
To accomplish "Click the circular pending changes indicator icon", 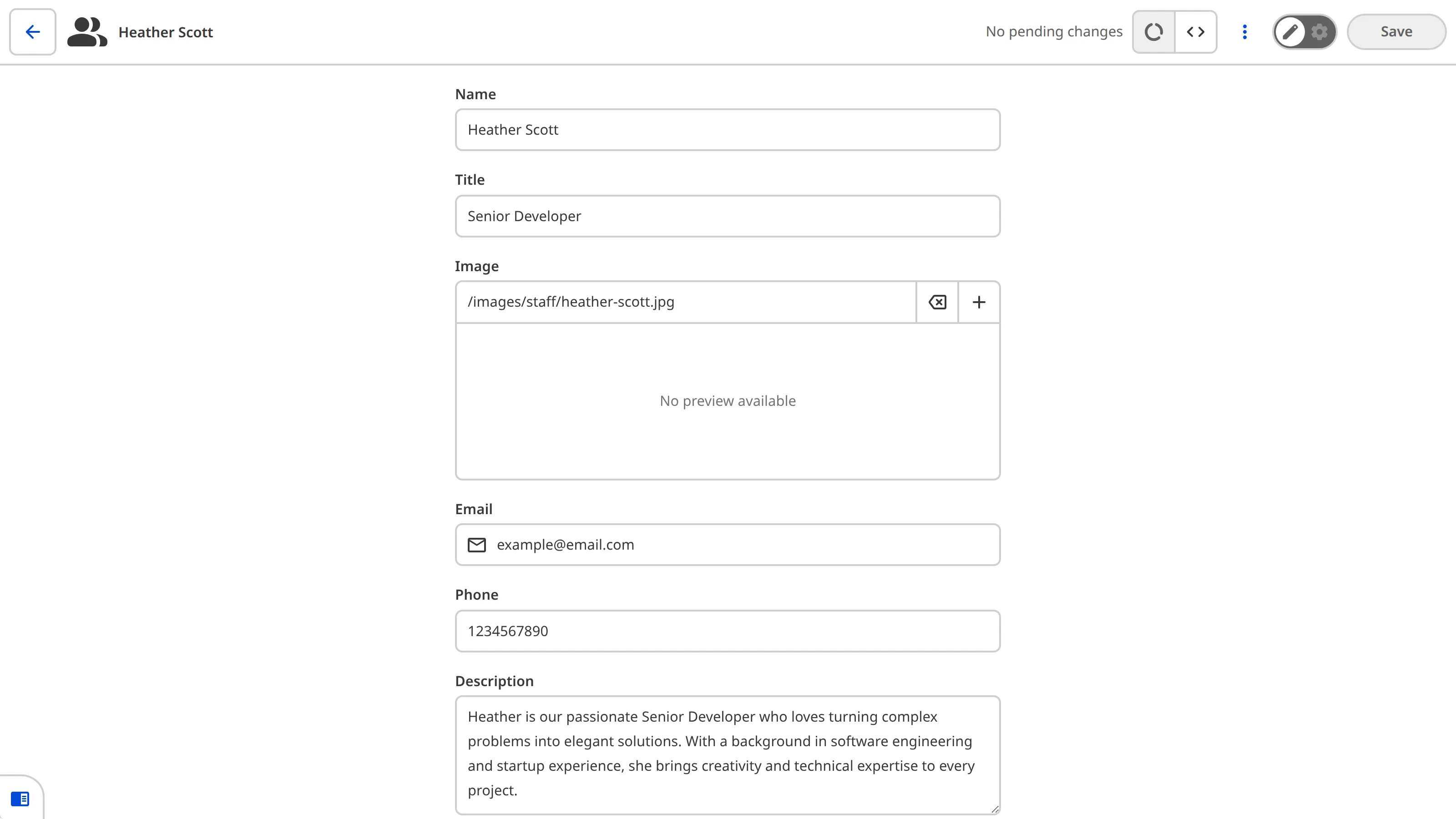I will (x=1153, y=32).
